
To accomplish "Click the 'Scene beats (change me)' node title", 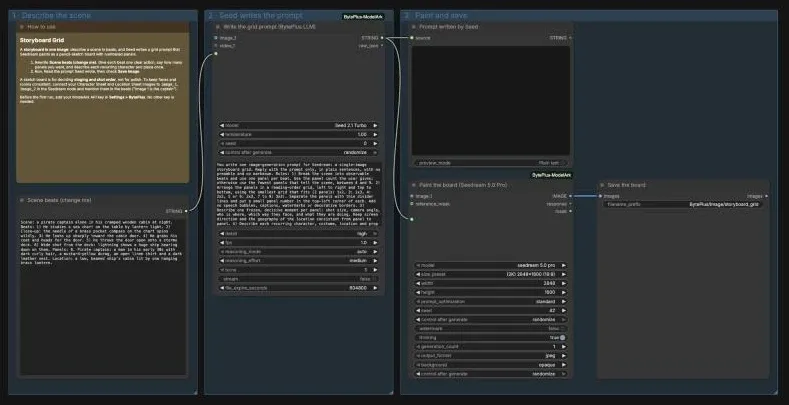I will point(59,200).
